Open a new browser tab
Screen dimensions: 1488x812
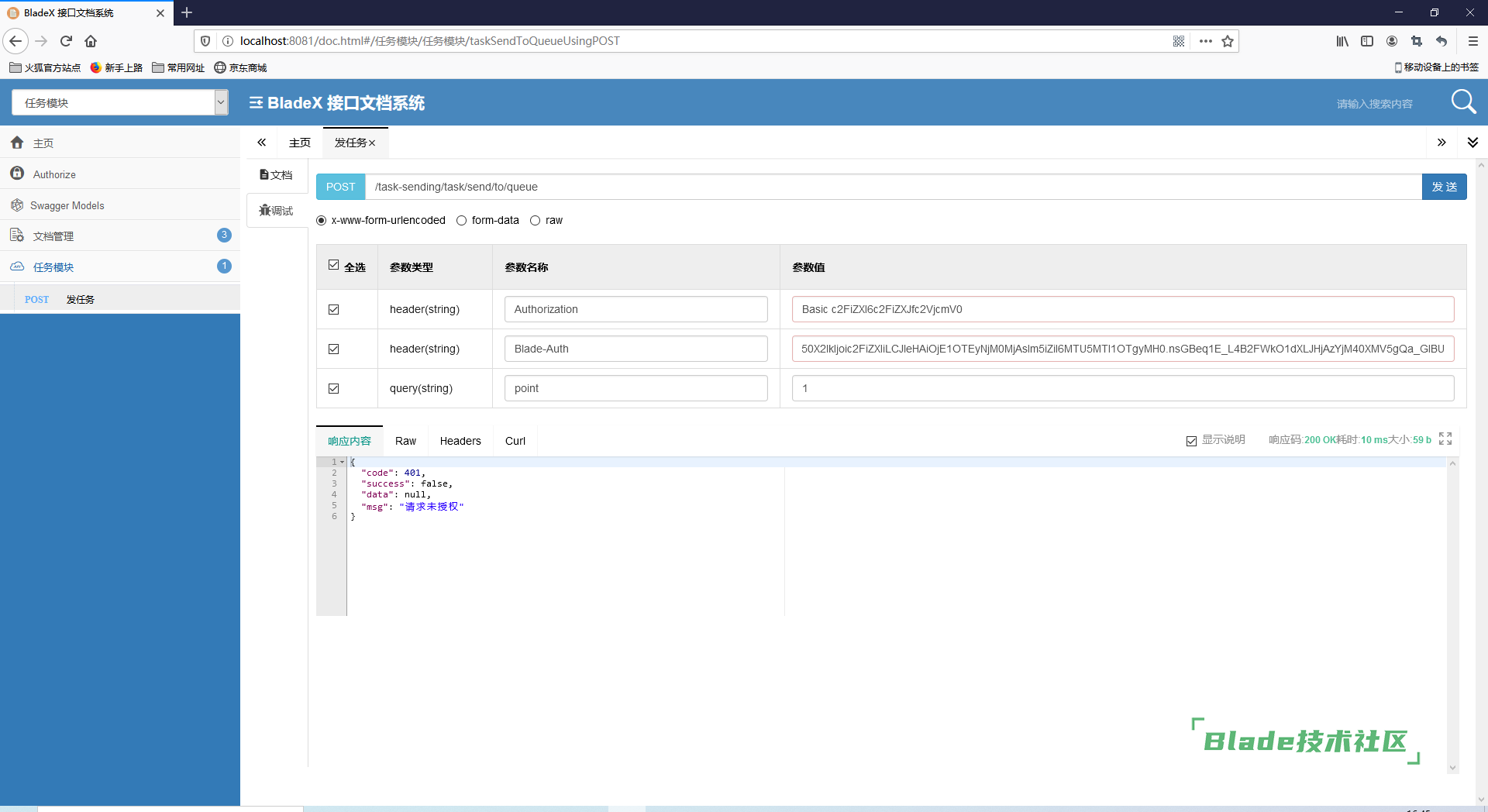coord(187,12)
